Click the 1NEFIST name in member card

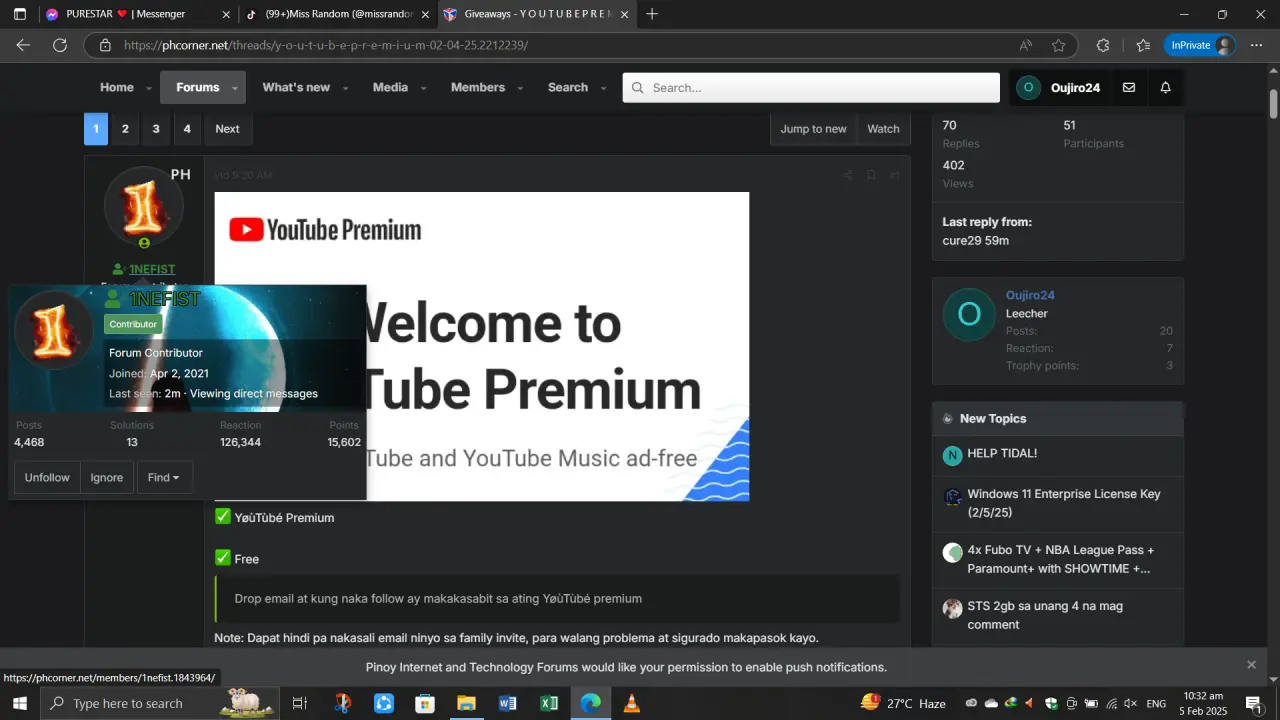coord(164,299)
